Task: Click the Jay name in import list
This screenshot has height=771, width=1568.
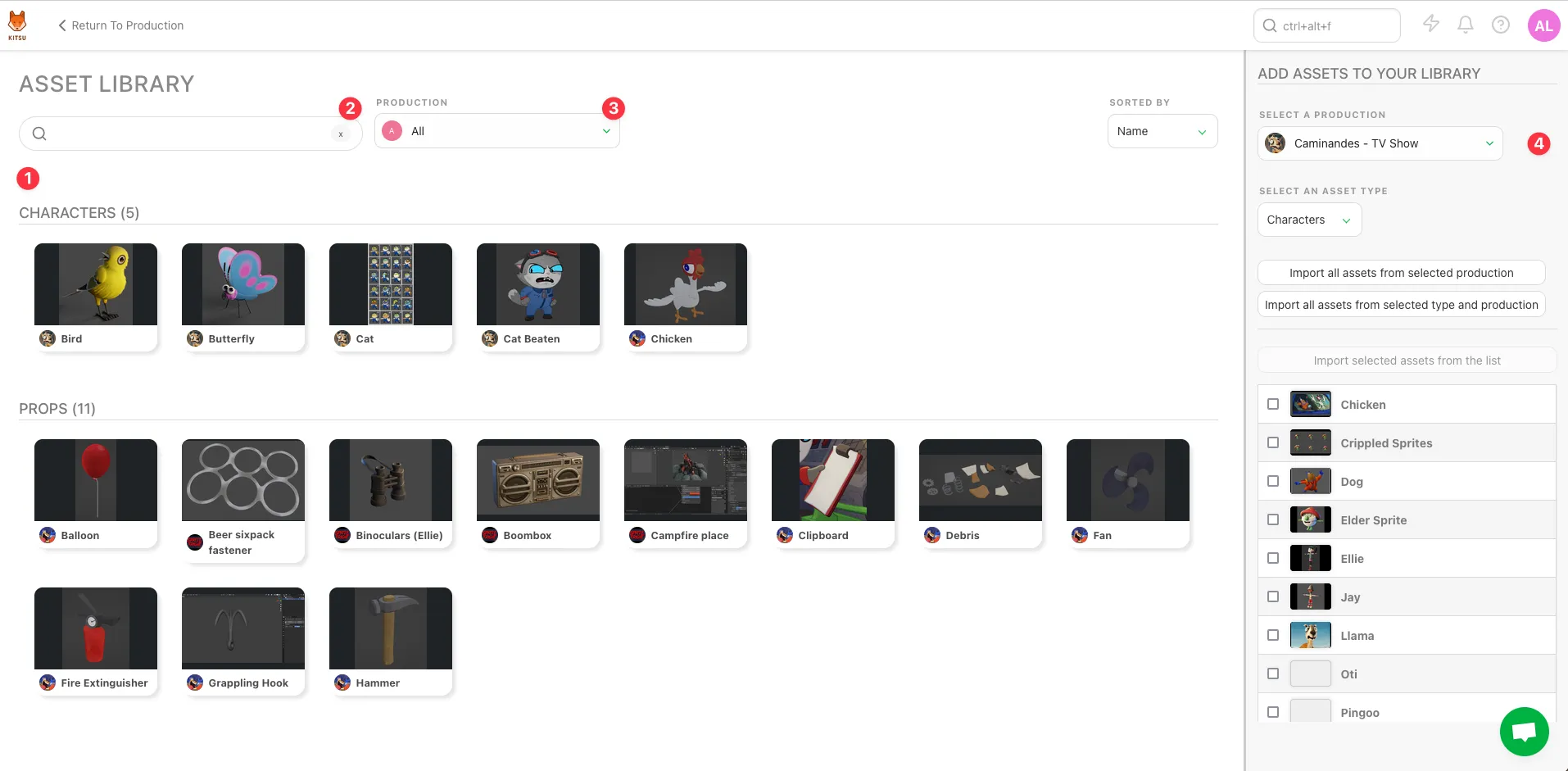Action: [x=1350, y=597]
